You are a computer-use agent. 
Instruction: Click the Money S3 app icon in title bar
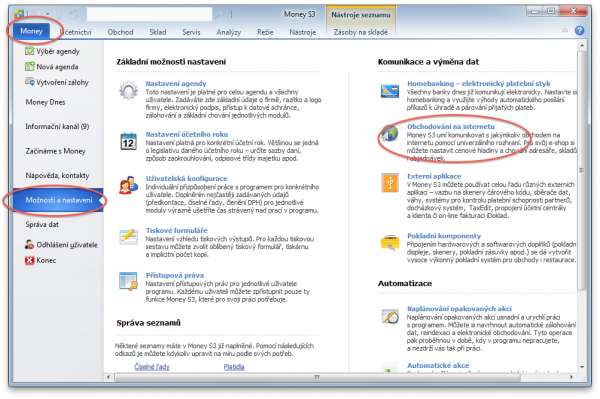19,15
